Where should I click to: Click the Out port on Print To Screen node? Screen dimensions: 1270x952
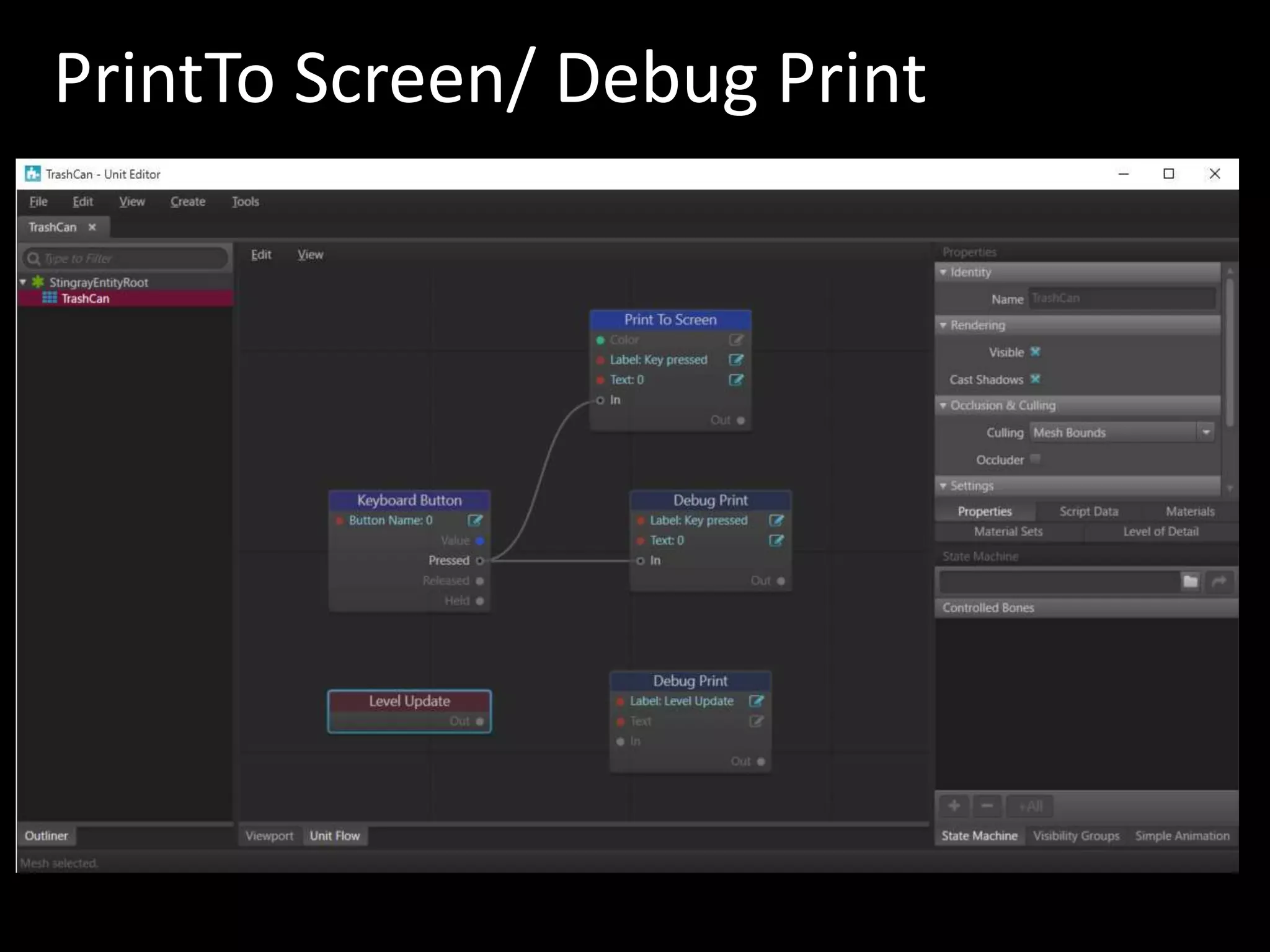point(741,420)
